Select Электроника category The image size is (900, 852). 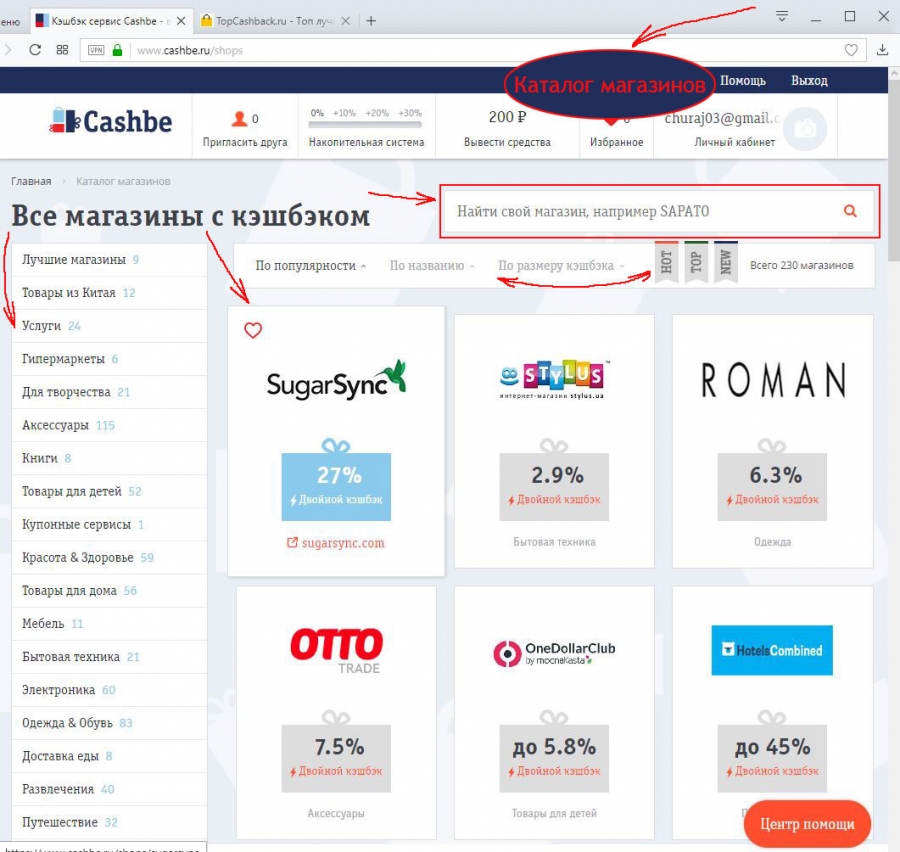[109, 690]
